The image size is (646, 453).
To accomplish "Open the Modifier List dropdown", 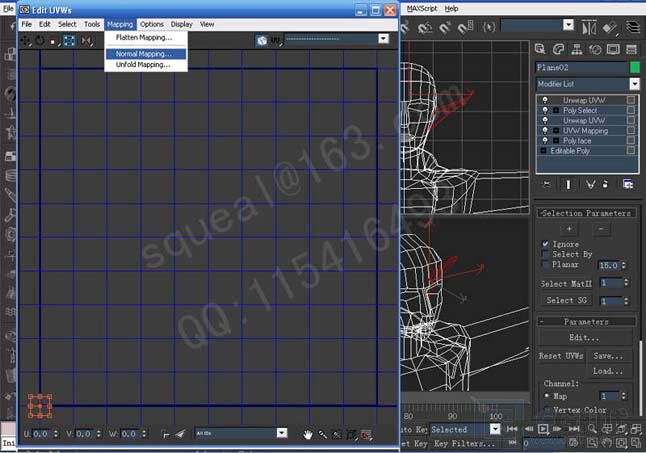I will coord(588,84).
